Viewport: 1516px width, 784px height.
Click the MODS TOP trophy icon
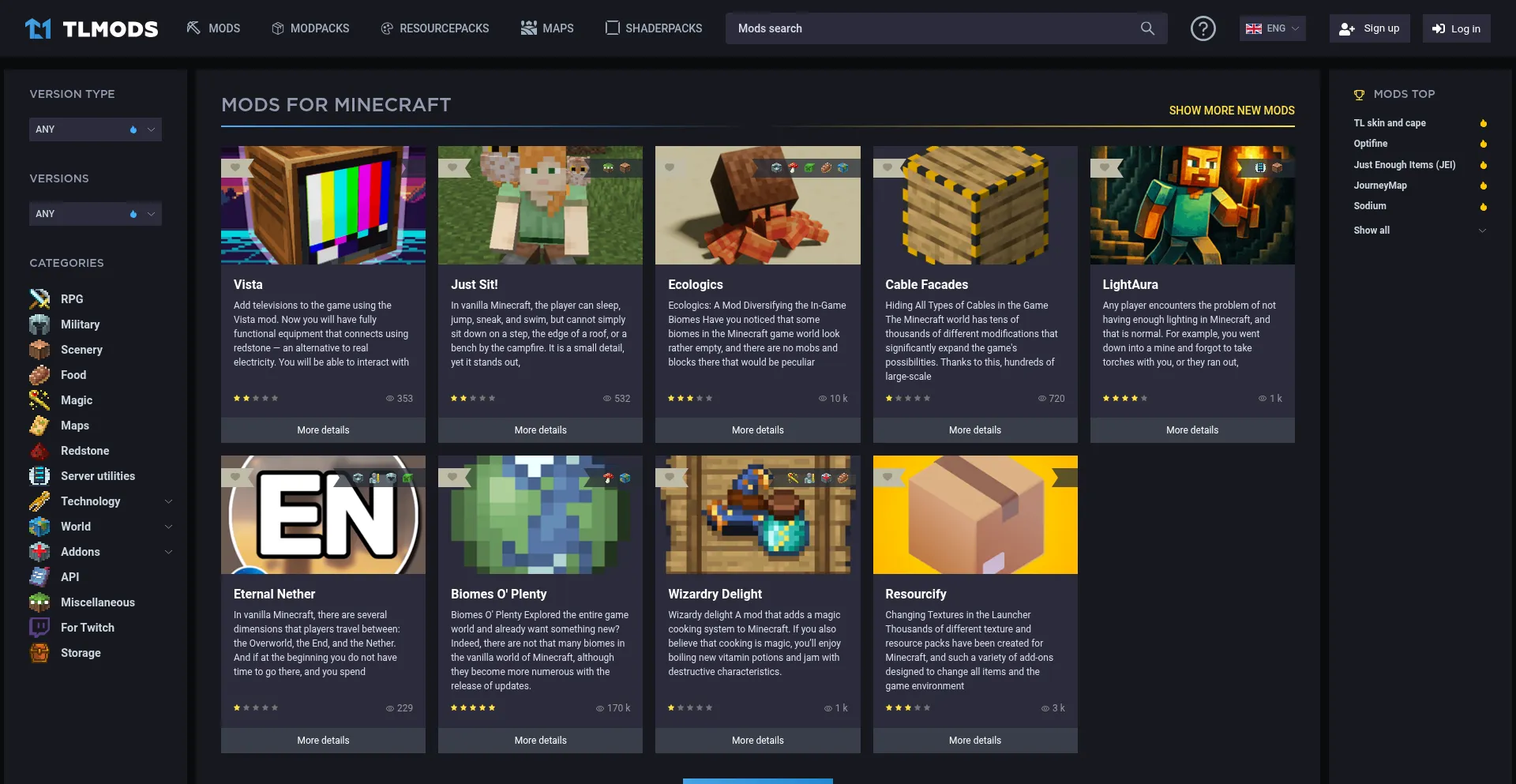pyautogui.click(x=1359, y=95)
